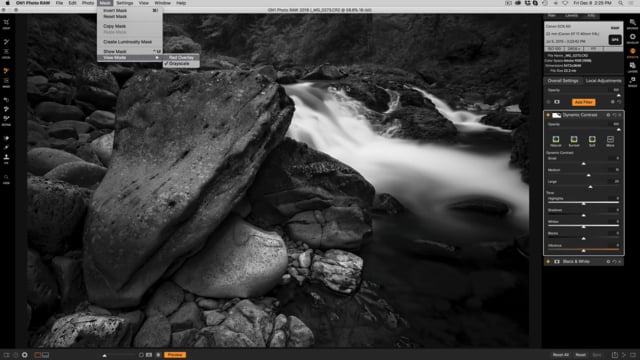The height and width of the screenshot is (360, 640).
Task: Open the Browse module
Action: [x=632, y=23]
